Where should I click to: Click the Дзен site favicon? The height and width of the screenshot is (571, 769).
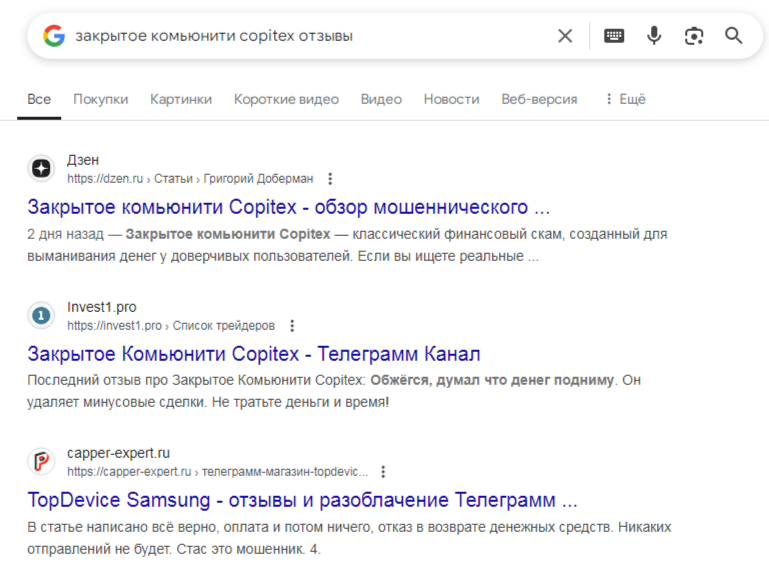click(x=41, y=169)
